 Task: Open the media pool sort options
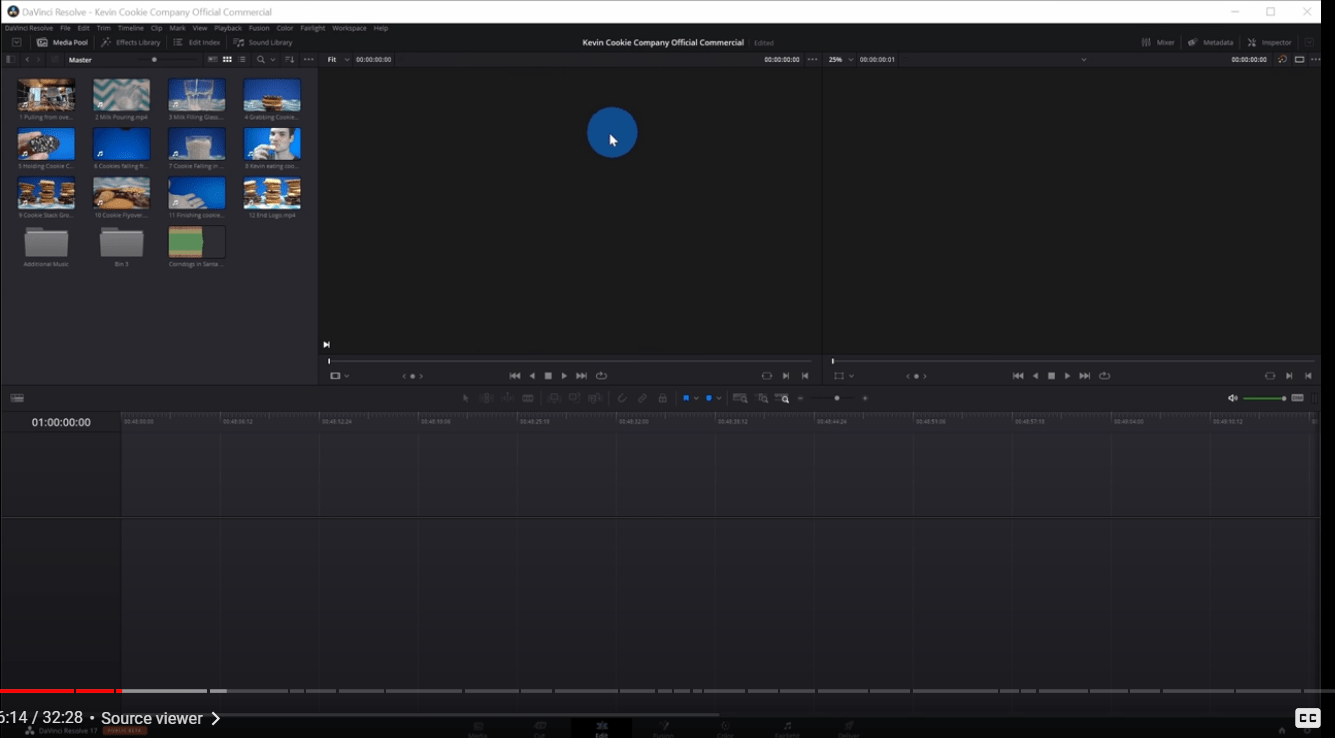pos(290,60)
